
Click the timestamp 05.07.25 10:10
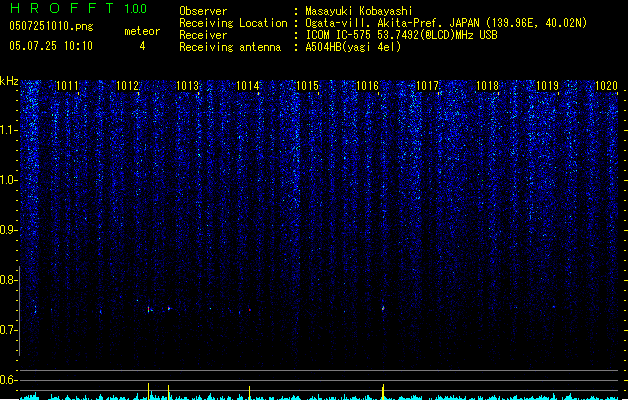[x=51, y=46]
